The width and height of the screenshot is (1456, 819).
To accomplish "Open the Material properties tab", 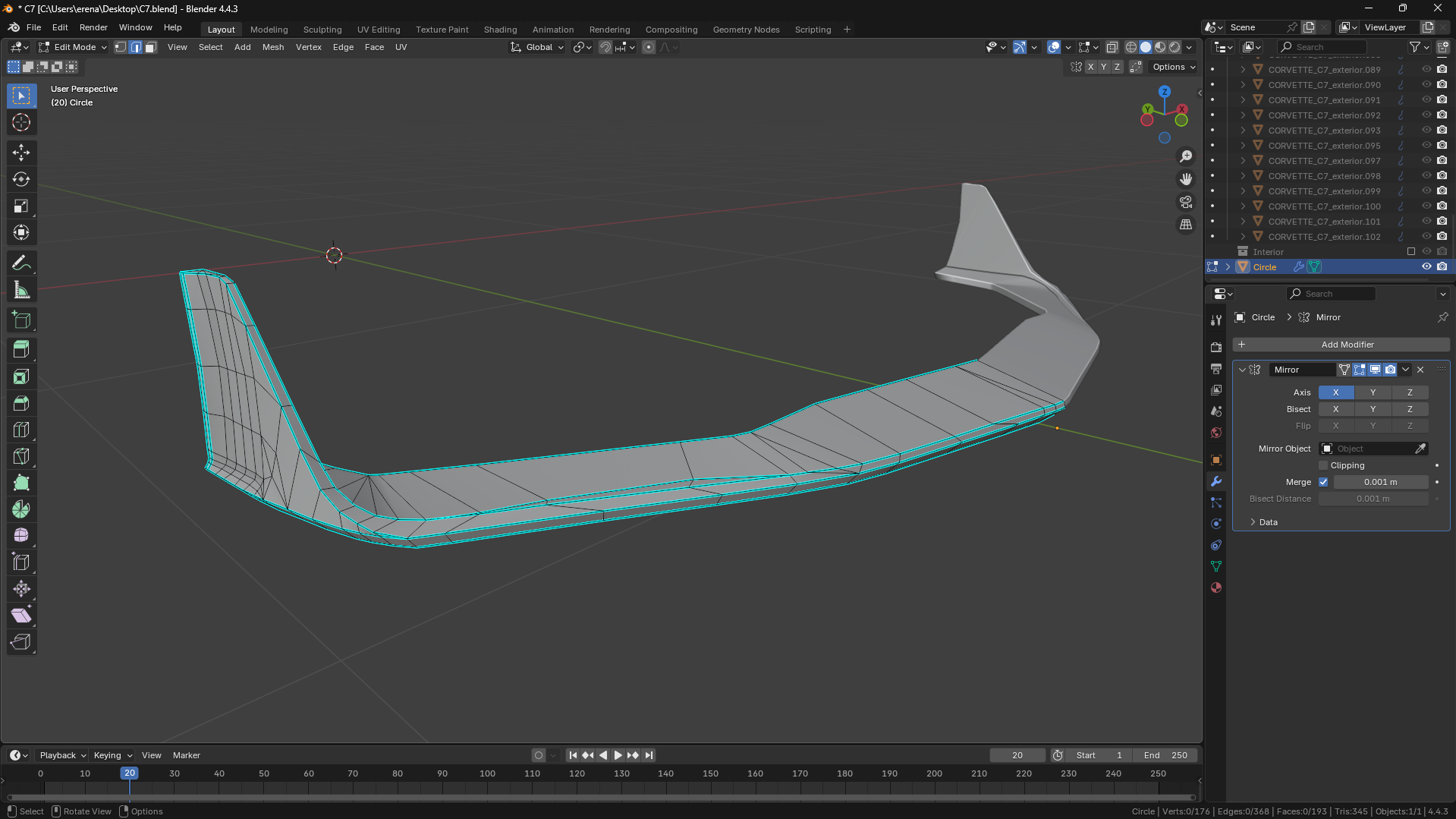I will (1216, 587).
